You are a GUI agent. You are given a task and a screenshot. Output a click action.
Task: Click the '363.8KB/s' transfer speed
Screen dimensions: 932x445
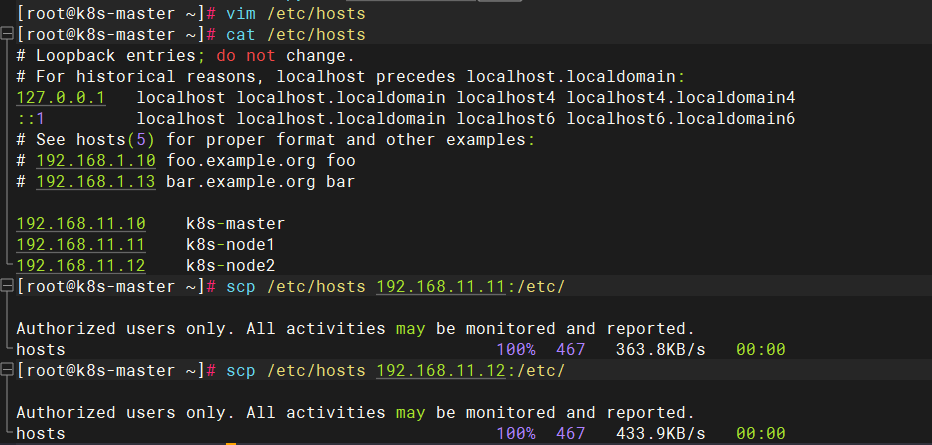pos(660,349)
